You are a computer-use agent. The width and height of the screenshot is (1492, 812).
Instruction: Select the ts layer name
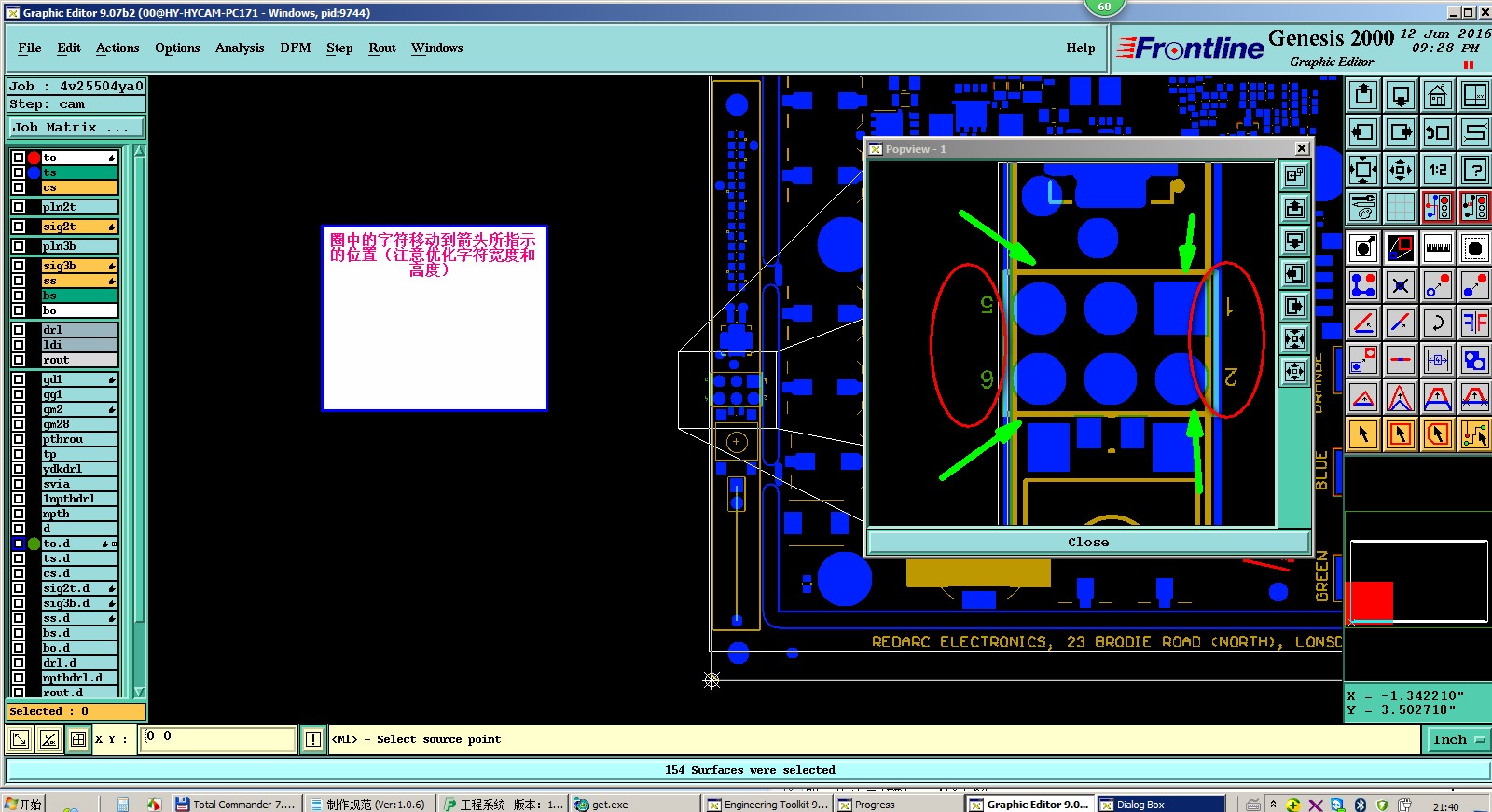click(80, 172)
